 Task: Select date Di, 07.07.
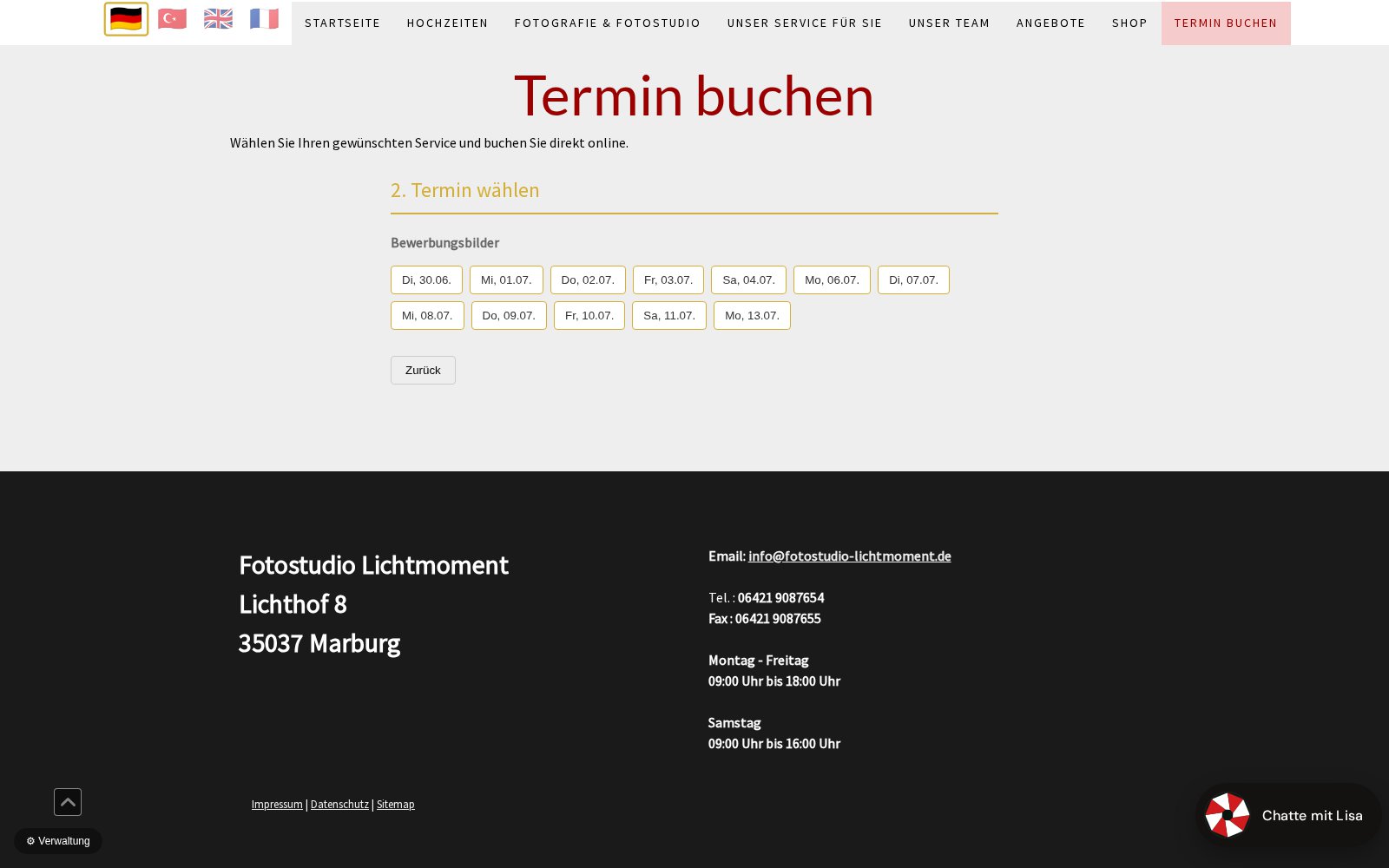point(913,279)
